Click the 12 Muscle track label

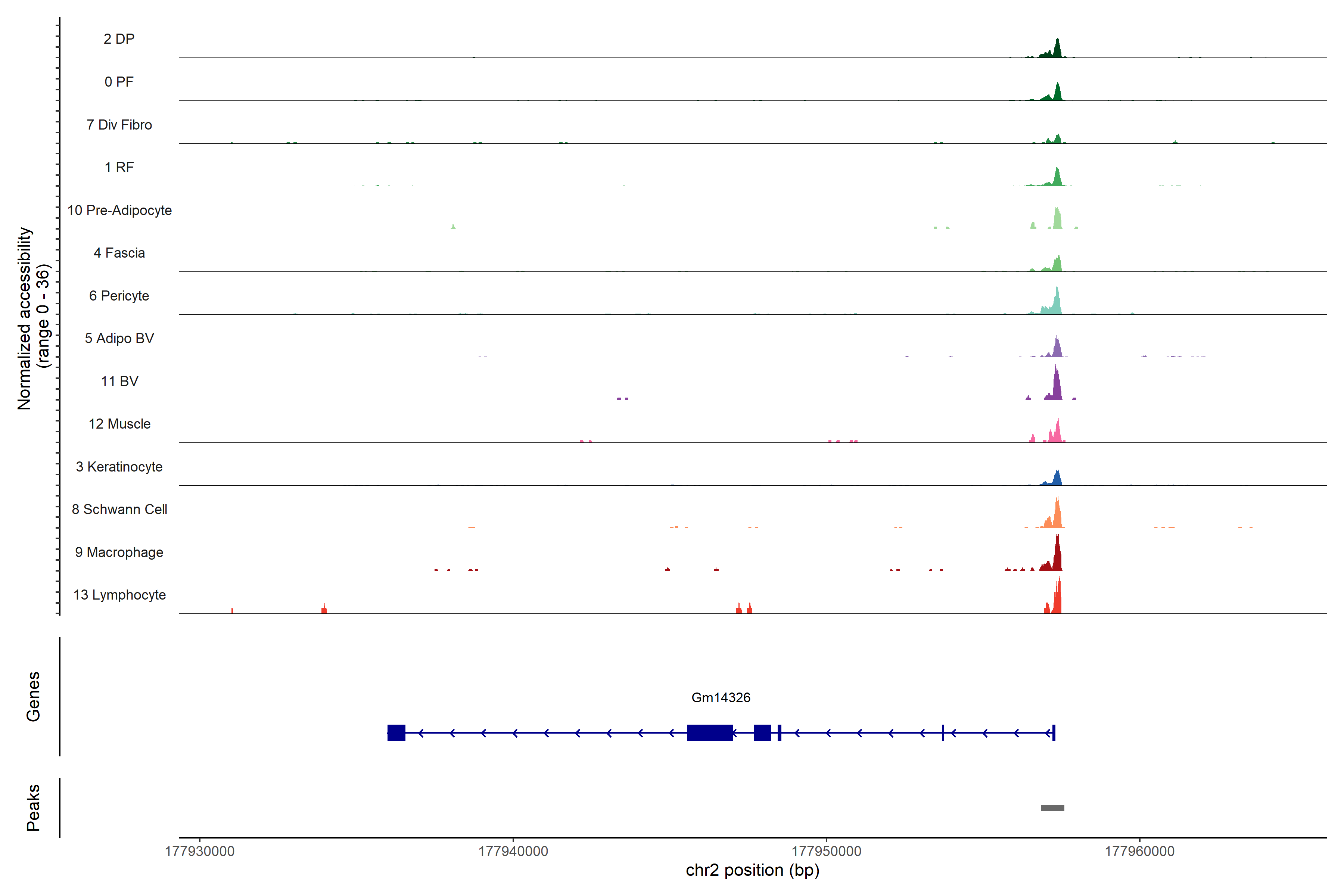tap(119, 424)
